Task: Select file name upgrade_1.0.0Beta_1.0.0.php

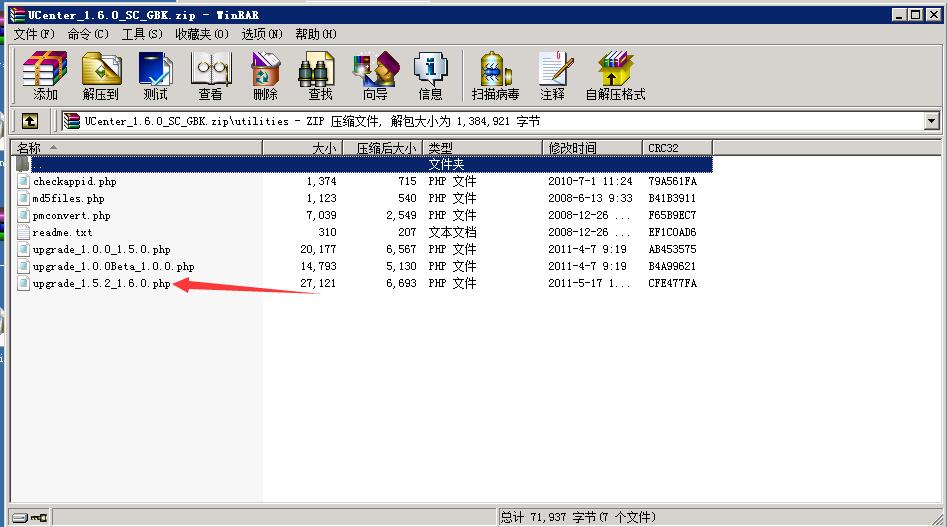Action: pyautogui.click(x=114, y=266)
